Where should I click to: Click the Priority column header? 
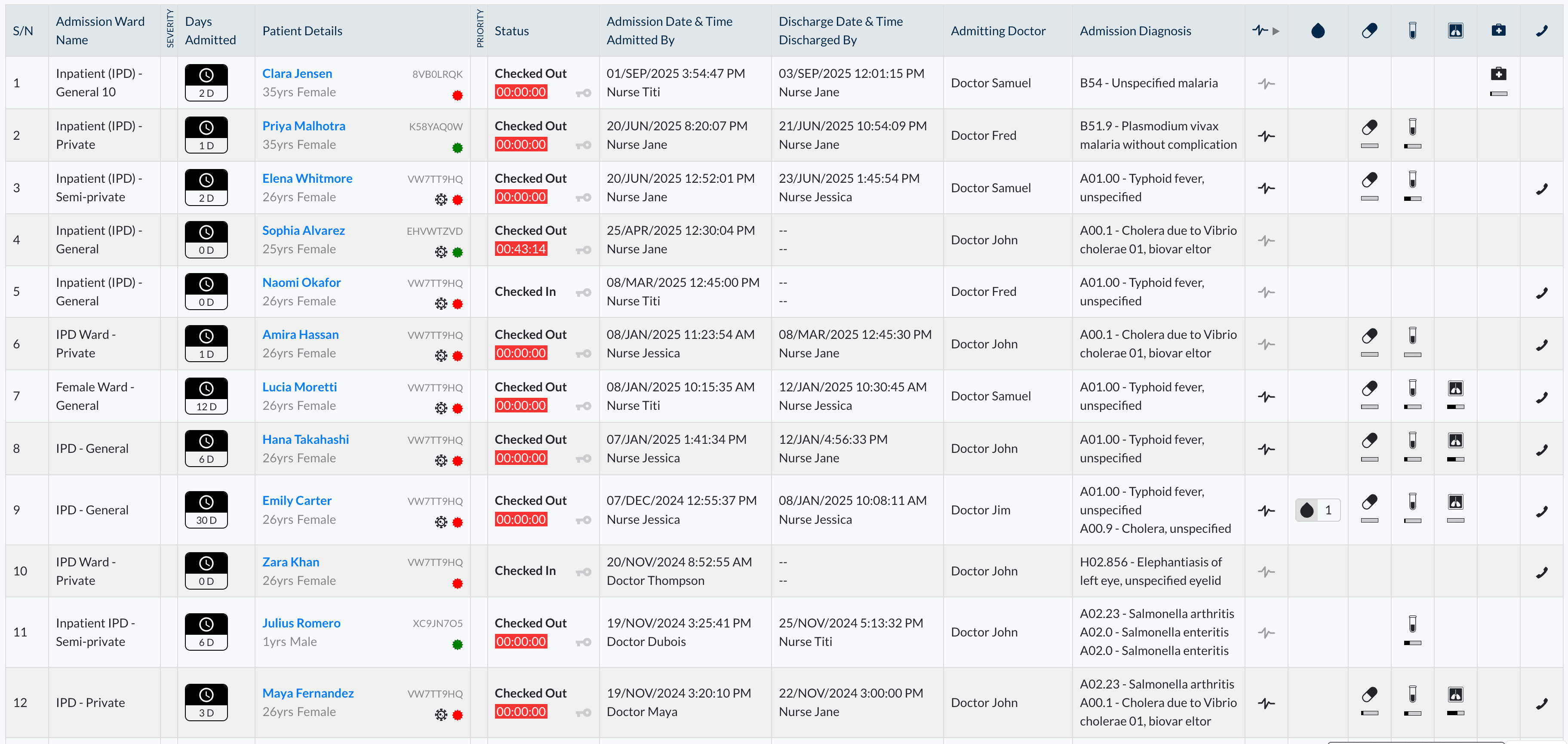(480, 29)
